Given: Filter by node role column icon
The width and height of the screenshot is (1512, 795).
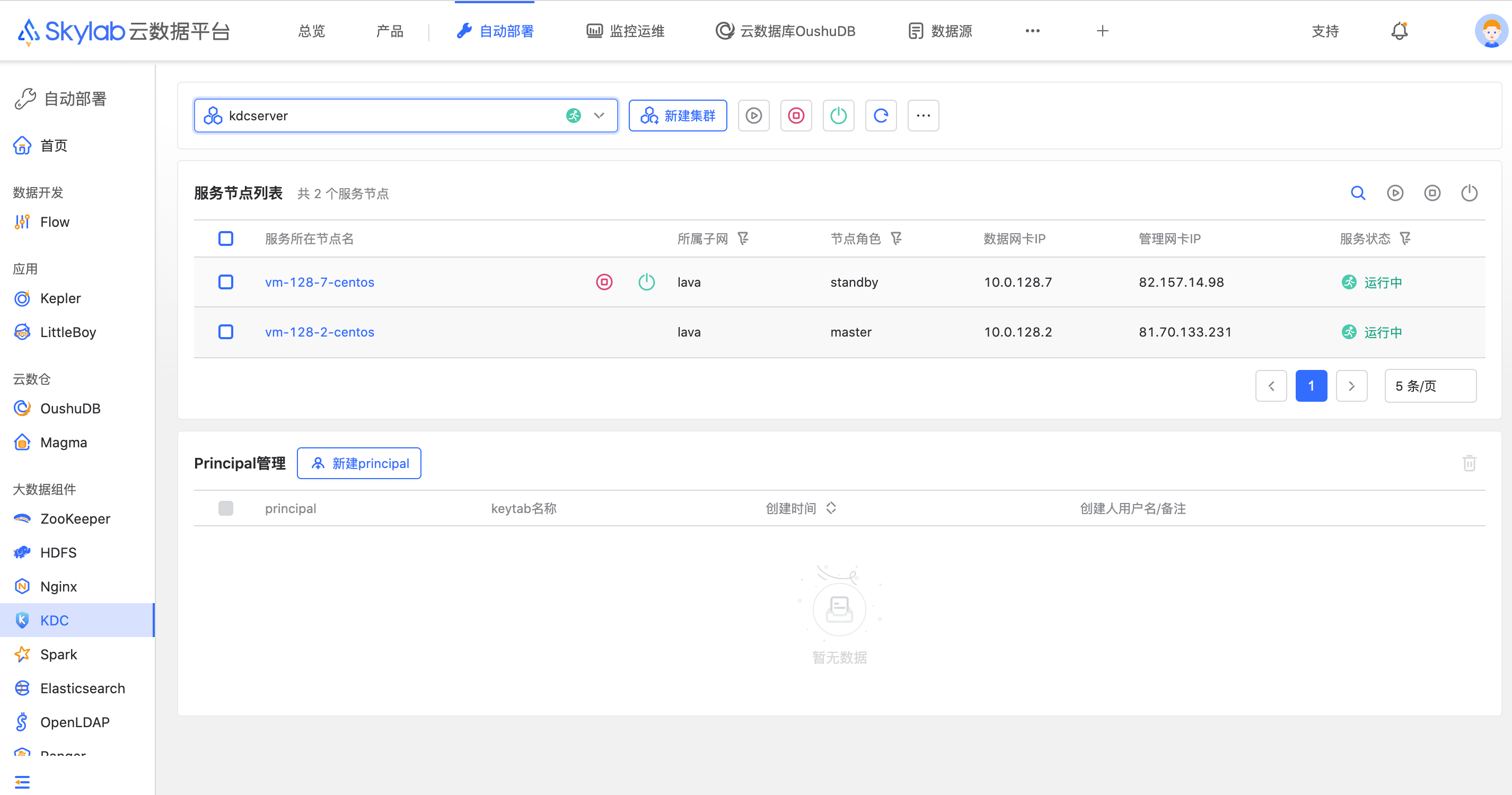Looking at the screenshot, I should (x=896, y=239).
